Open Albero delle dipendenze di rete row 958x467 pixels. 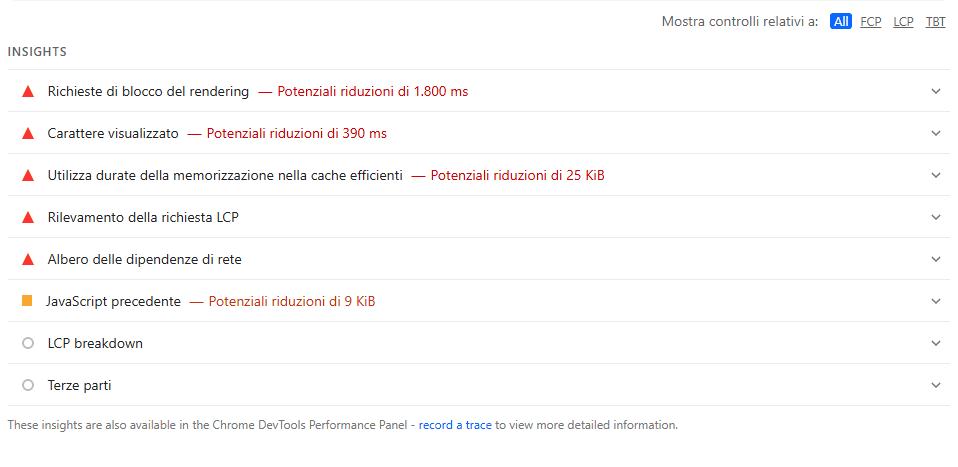coord(144,259)
